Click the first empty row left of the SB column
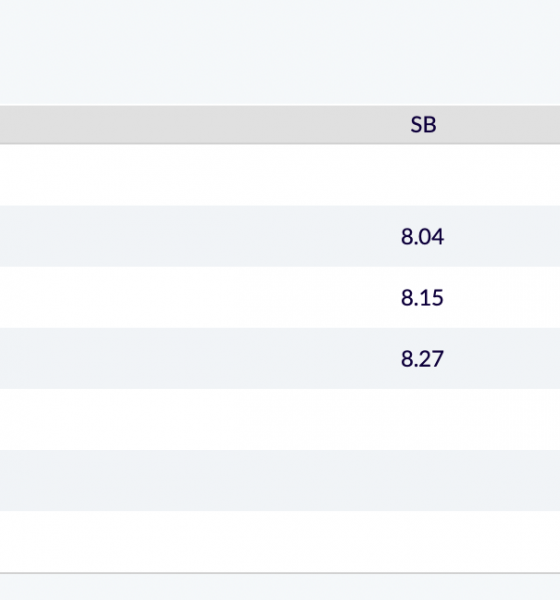This screenshot has height=600, width=560. 191,175
